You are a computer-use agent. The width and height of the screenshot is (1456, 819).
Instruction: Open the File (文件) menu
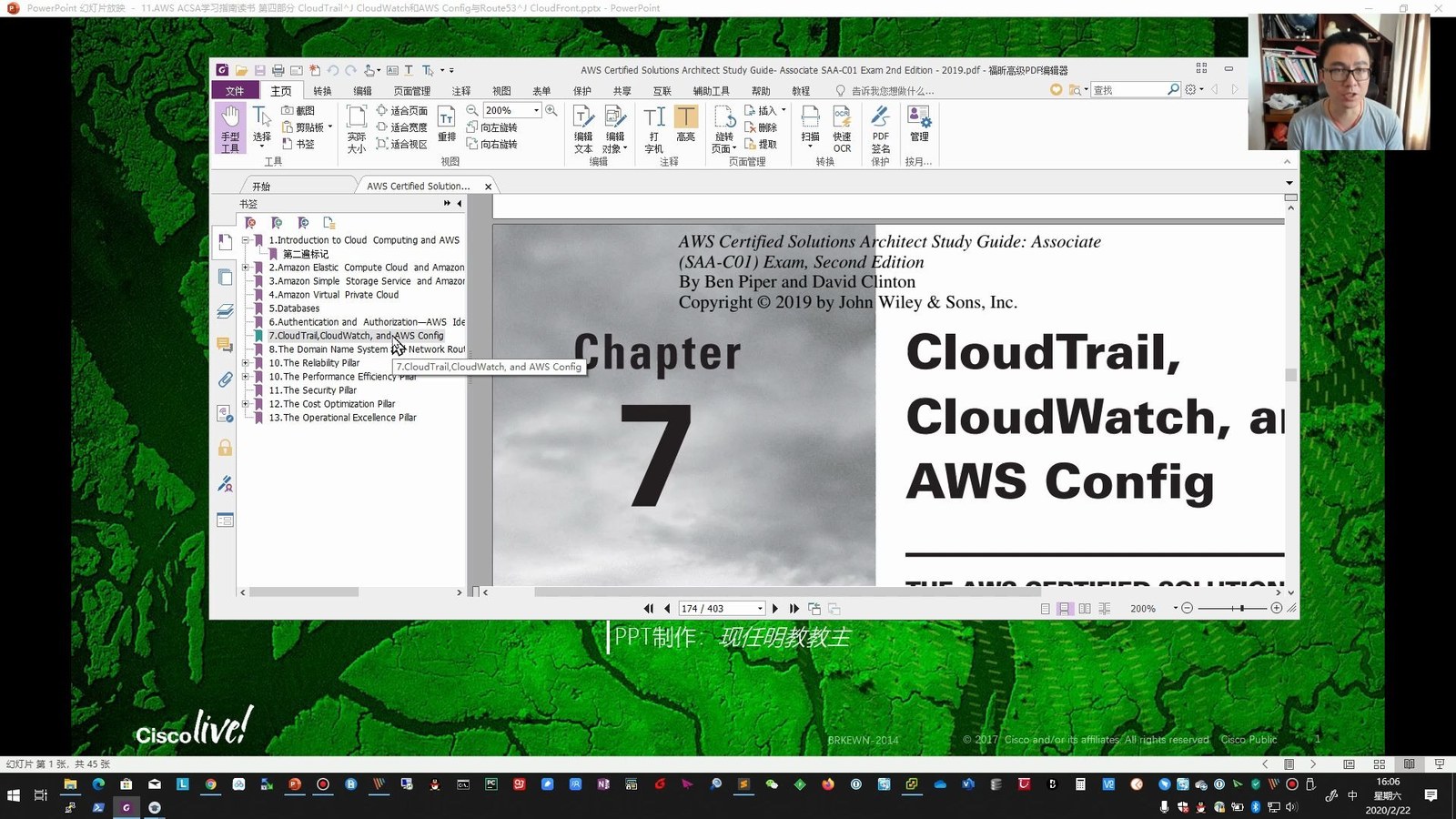[x=235, y=91]
